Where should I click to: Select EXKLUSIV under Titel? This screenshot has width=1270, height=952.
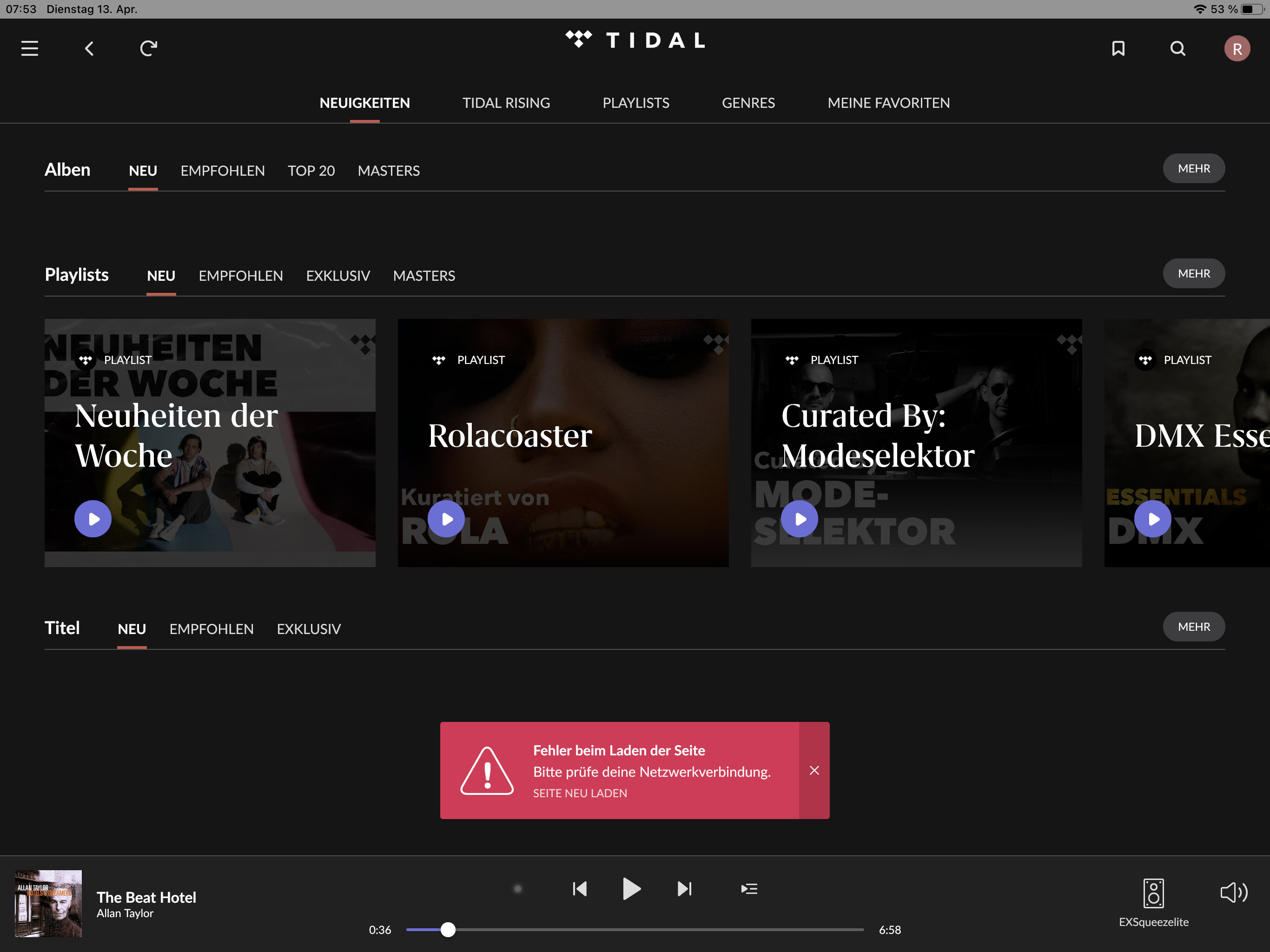click(308, 629)
